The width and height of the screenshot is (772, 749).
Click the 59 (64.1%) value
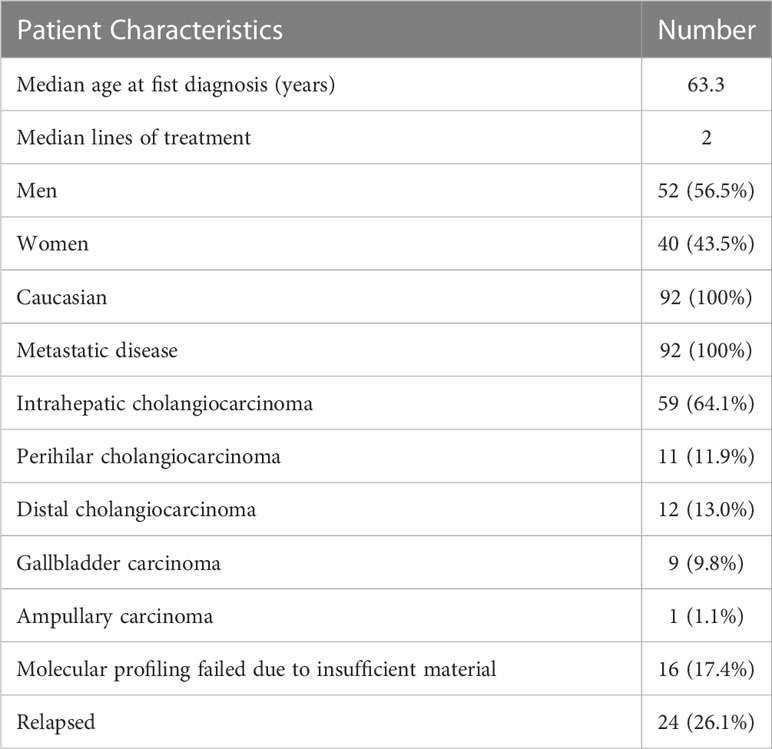pyautogui.click(x=706, y=403)
